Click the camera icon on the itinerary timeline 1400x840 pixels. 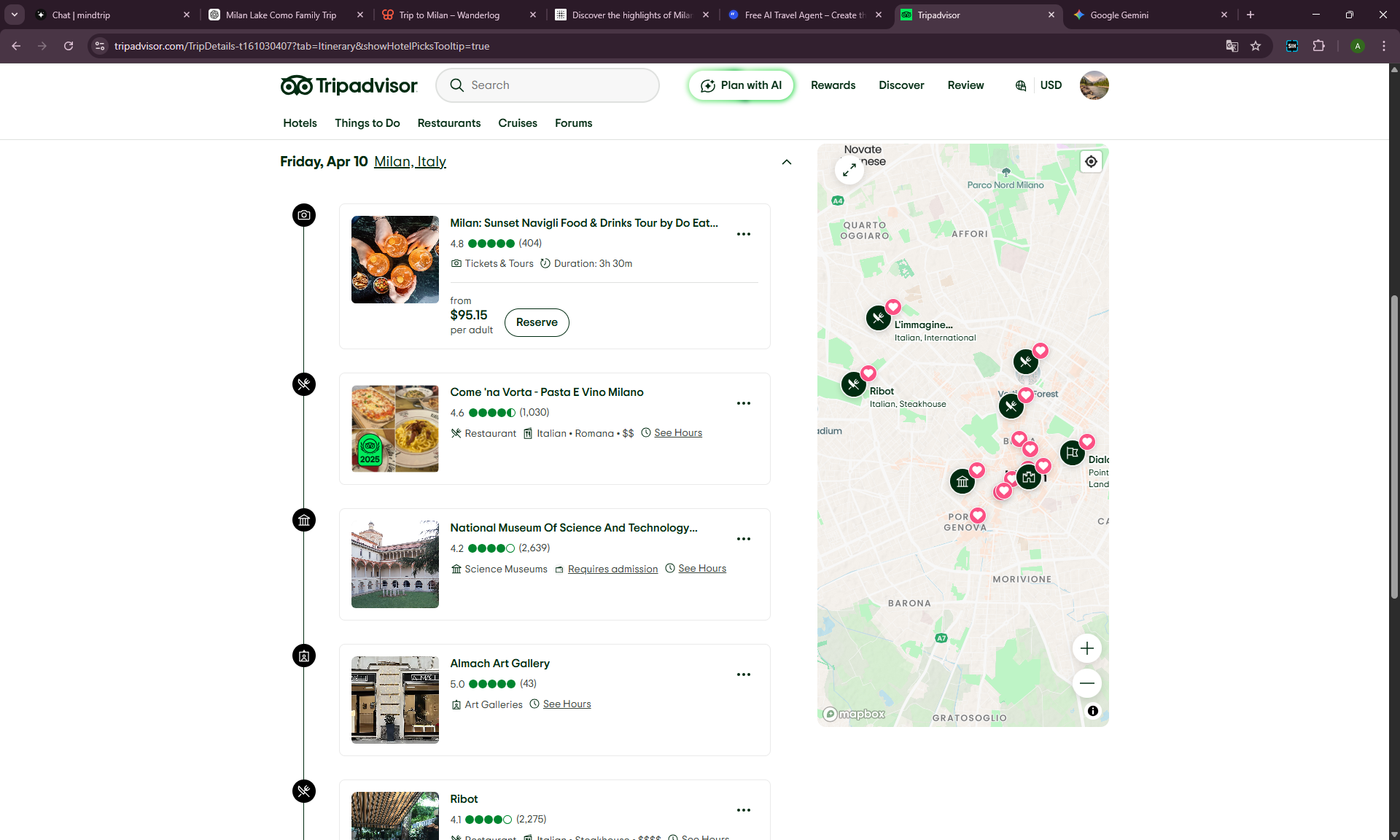(304, 215)
